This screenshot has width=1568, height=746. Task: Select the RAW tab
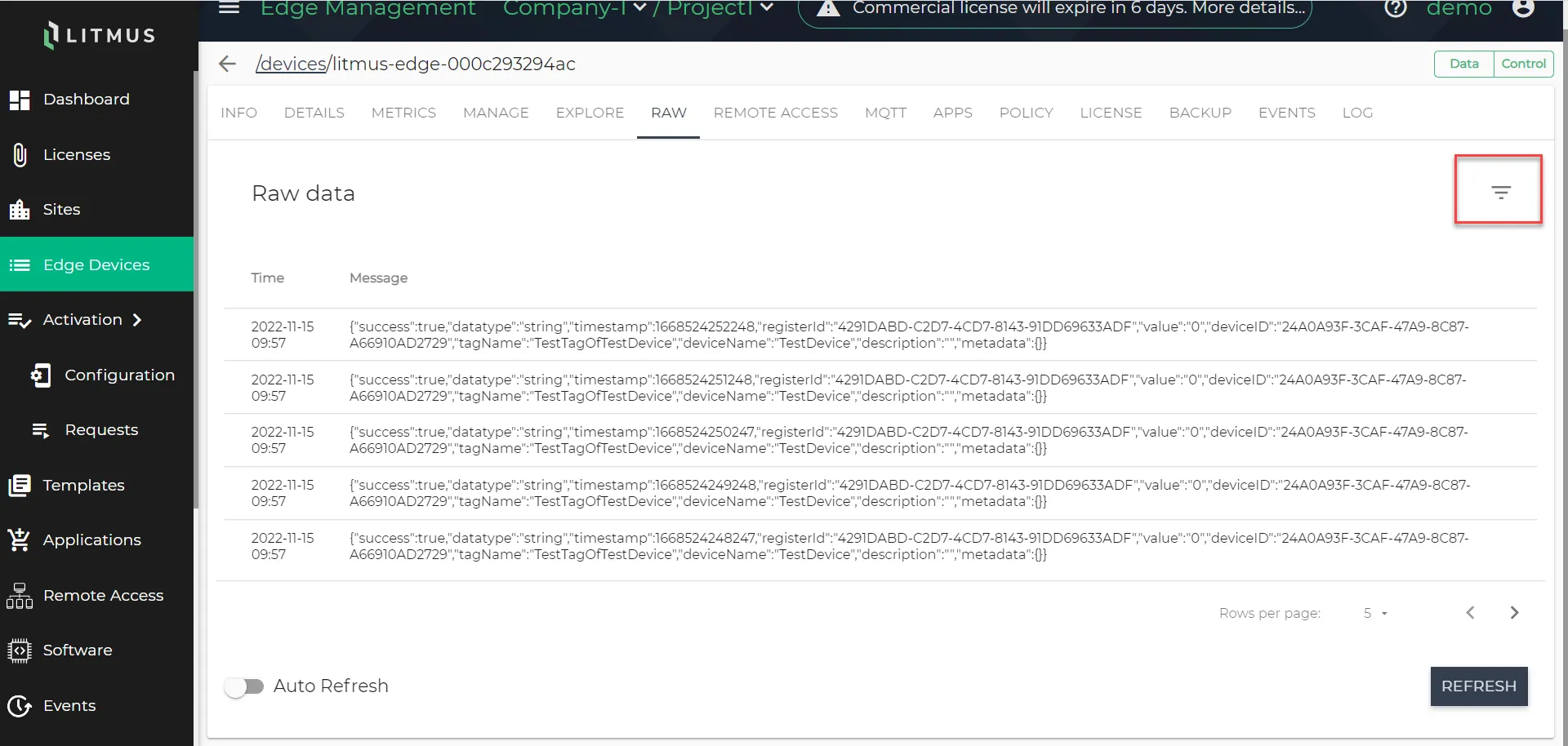(x=668, y=113)
